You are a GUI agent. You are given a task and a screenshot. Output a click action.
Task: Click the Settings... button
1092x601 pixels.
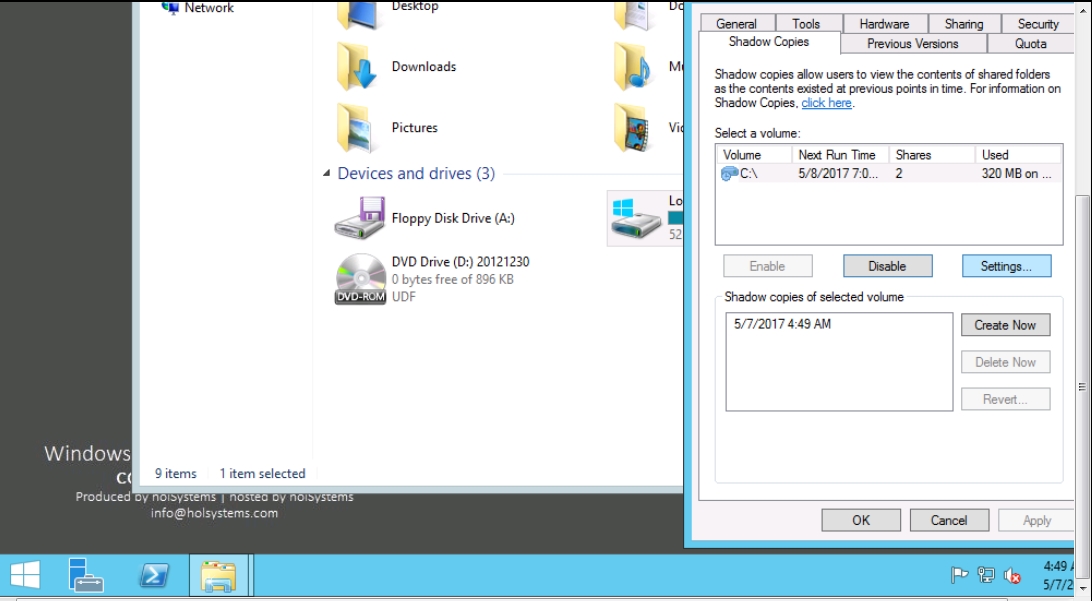click(1006, 266)
